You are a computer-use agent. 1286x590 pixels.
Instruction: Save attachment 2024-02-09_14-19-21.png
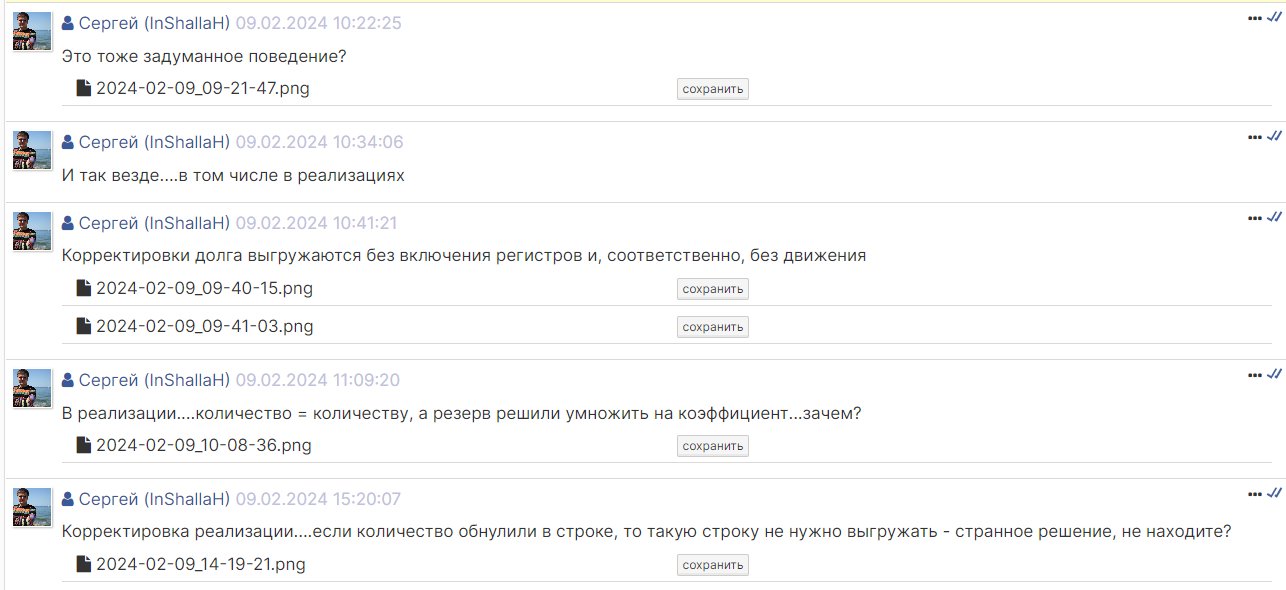[x=713, y=565]
